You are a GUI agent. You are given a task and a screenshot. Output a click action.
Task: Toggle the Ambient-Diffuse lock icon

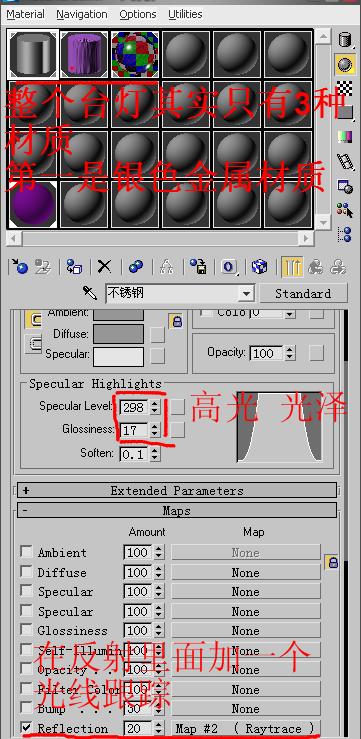(177, 322)
